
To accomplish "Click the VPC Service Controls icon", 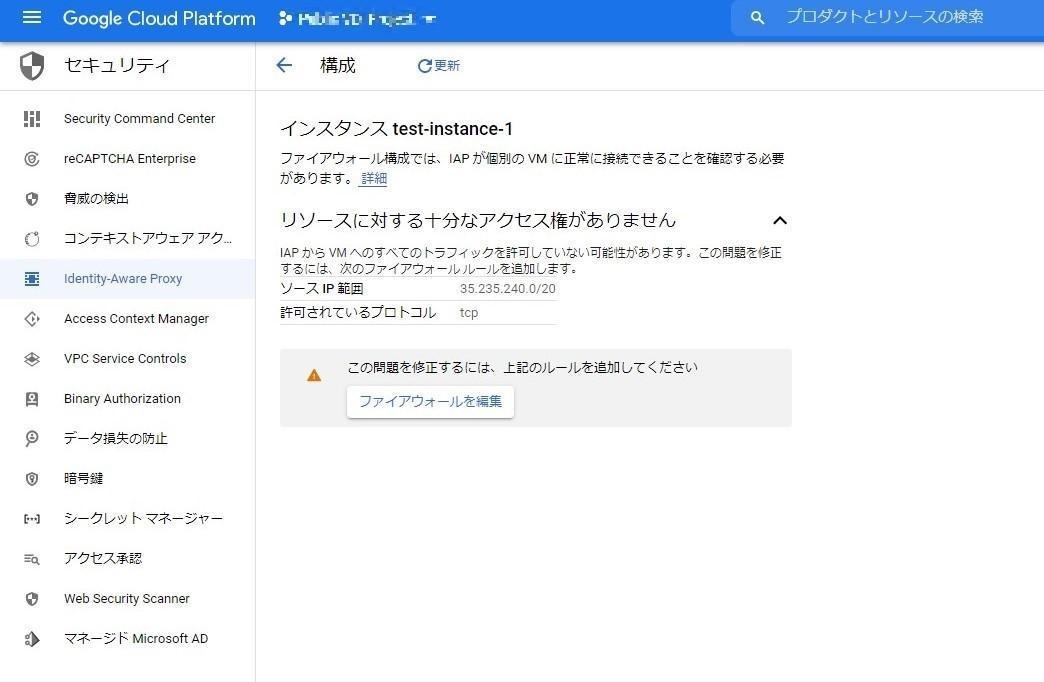I will pos(31,358).
